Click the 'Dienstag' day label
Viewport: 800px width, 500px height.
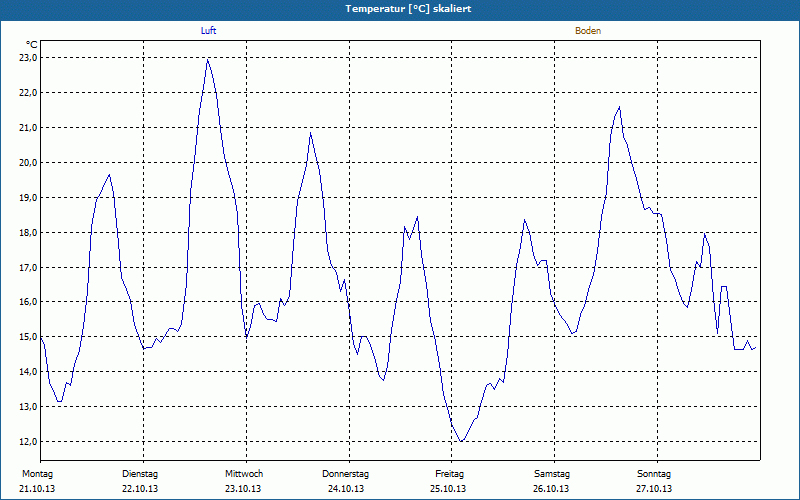click(140, 474)
